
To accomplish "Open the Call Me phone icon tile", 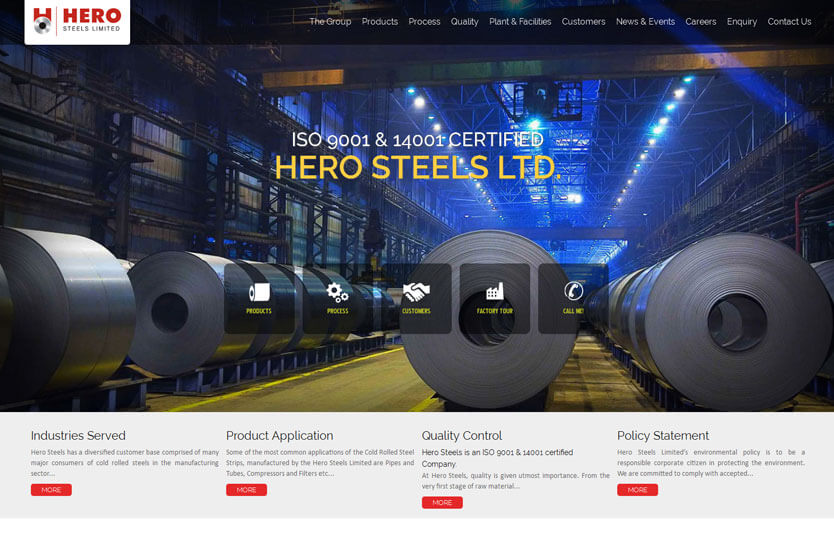I will tap(573, 299).
